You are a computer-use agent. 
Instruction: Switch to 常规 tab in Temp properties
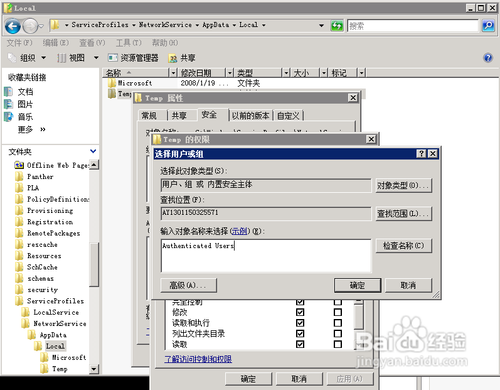[x=149, y=116]
